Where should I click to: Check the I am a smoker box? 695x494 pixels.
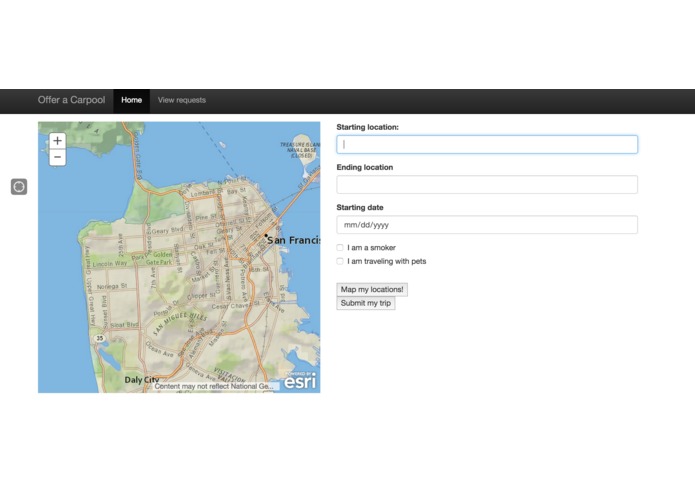click(x=340, y=248)
